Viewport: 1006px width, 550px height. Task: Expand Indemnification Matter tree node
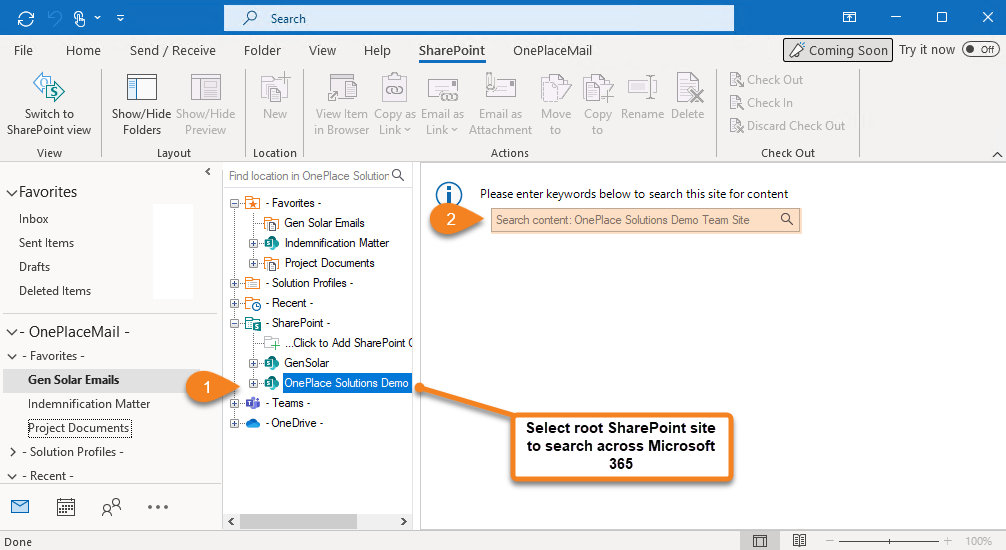point(253,243)
